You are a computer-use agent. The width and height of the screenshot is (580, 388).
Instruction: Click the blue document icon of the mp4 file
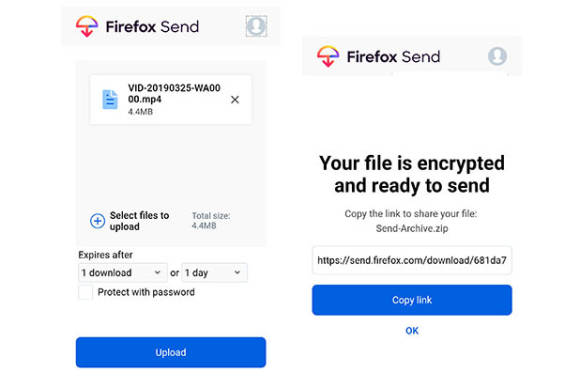coord(110,99)
